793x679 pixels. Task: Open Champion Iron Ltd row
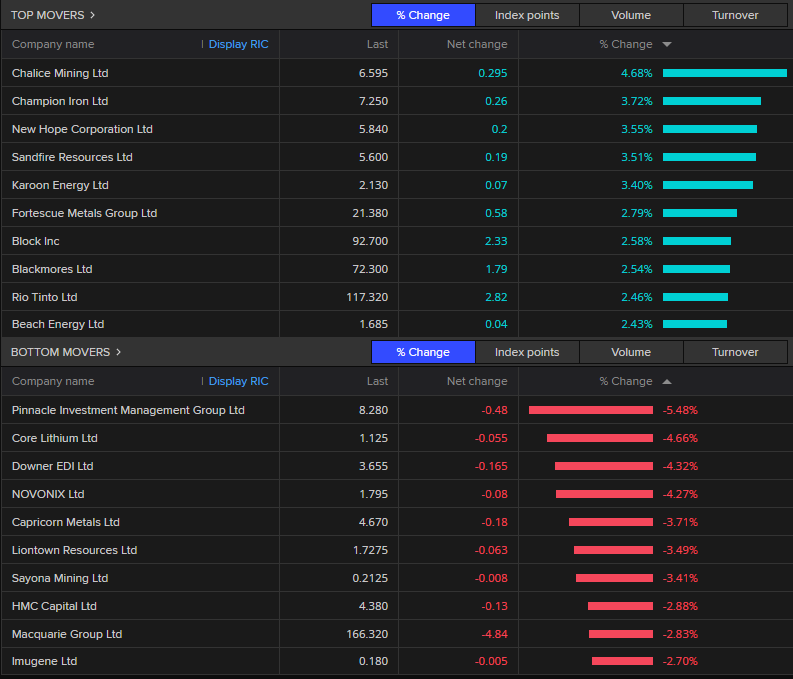click(396, 101)
